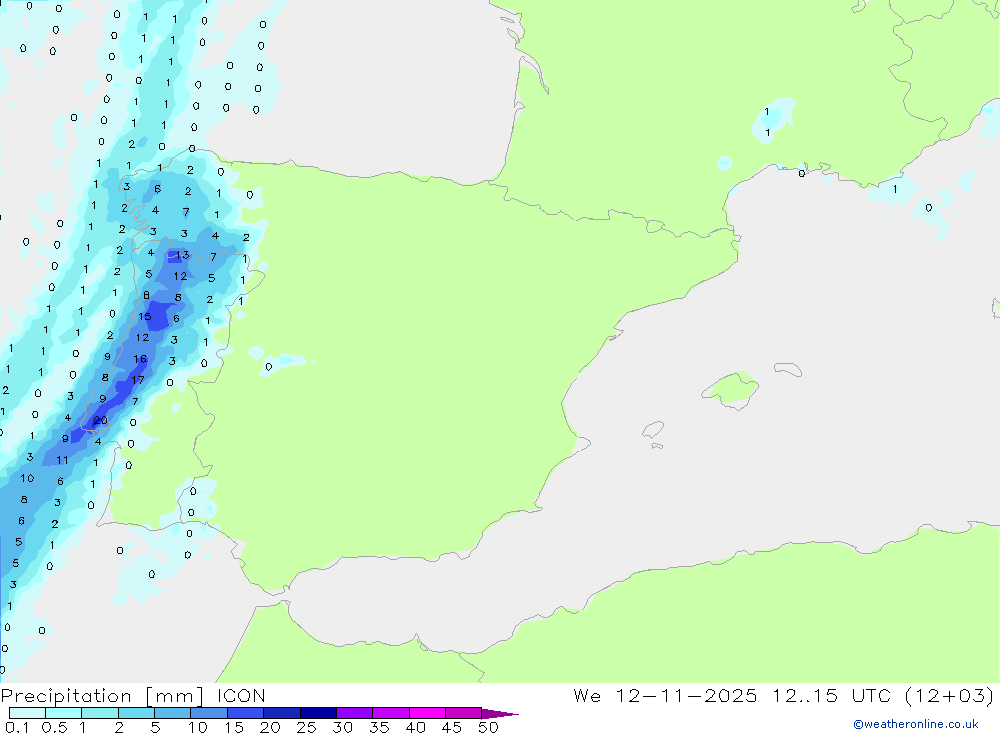Click the legend label '25'

click(306, 727)
